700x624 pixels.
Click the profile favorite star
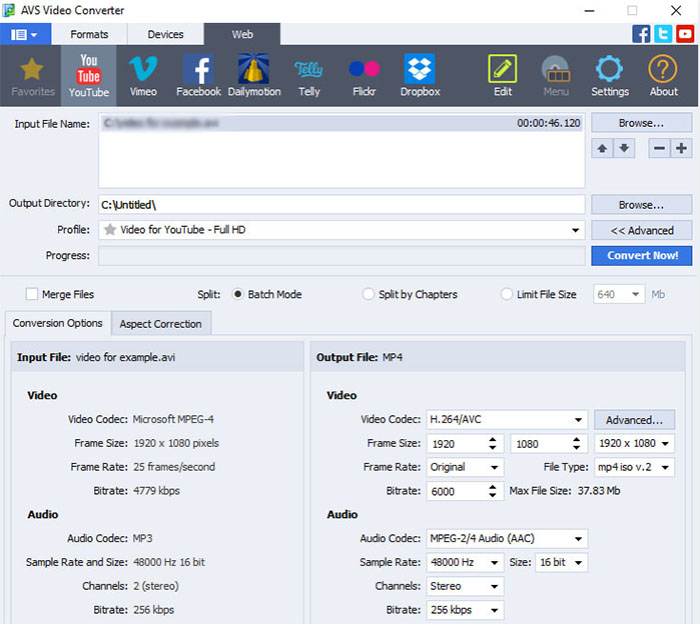click(x=110, y=230)
